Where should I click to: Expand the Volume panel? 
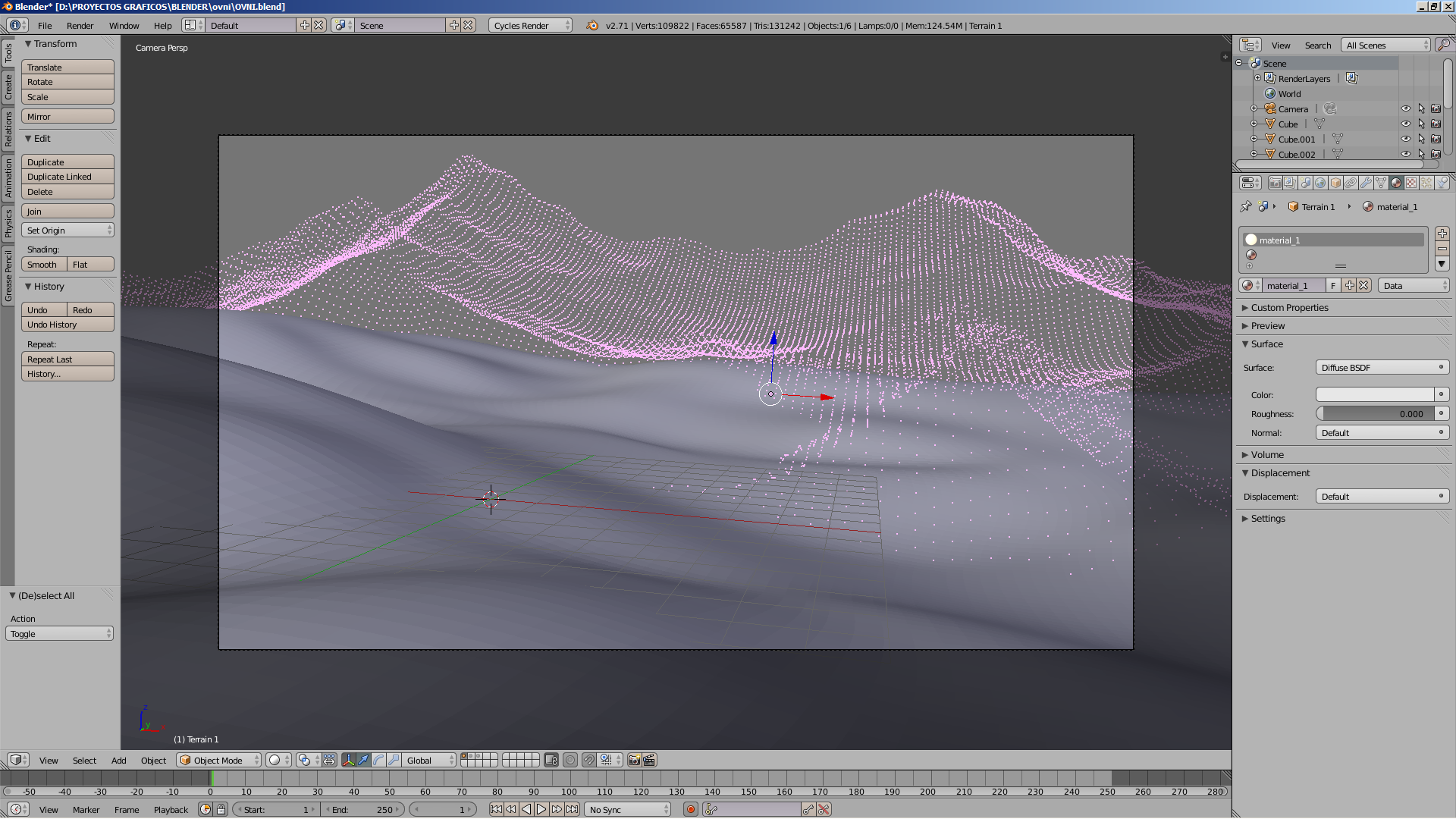(1266, 454)
